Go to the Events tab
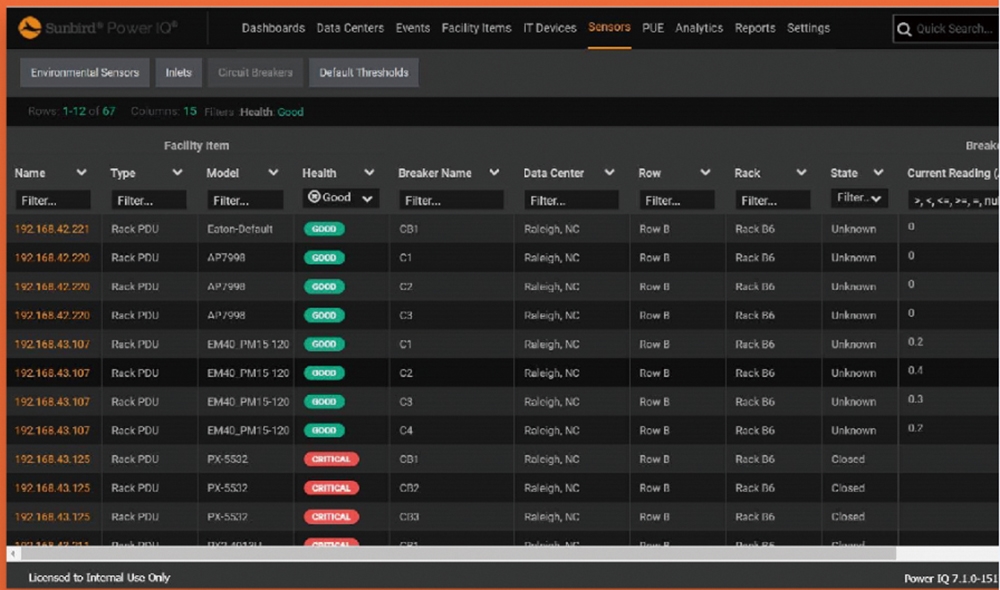Viewport: 1000px width, 590px height. [413, 28]
